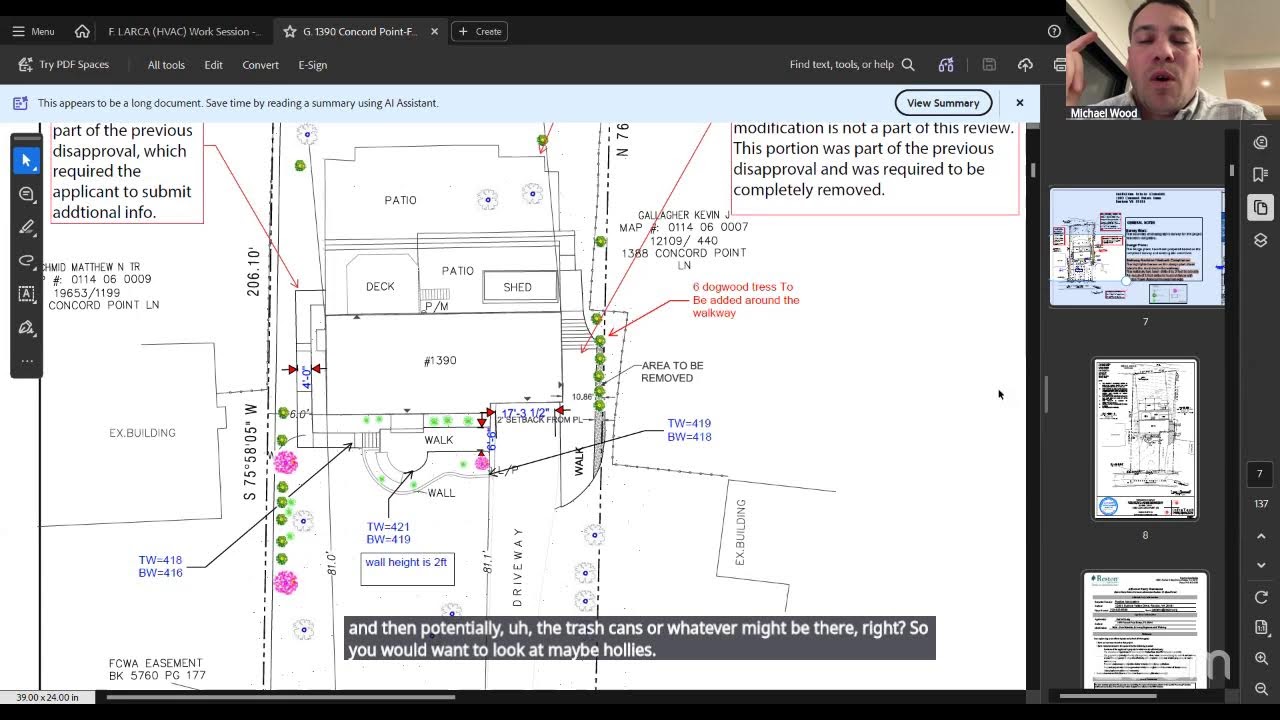Toggle the Page Thumbnails panel icon
The width and height of the screenshot is (1280, 720).
1260,208
